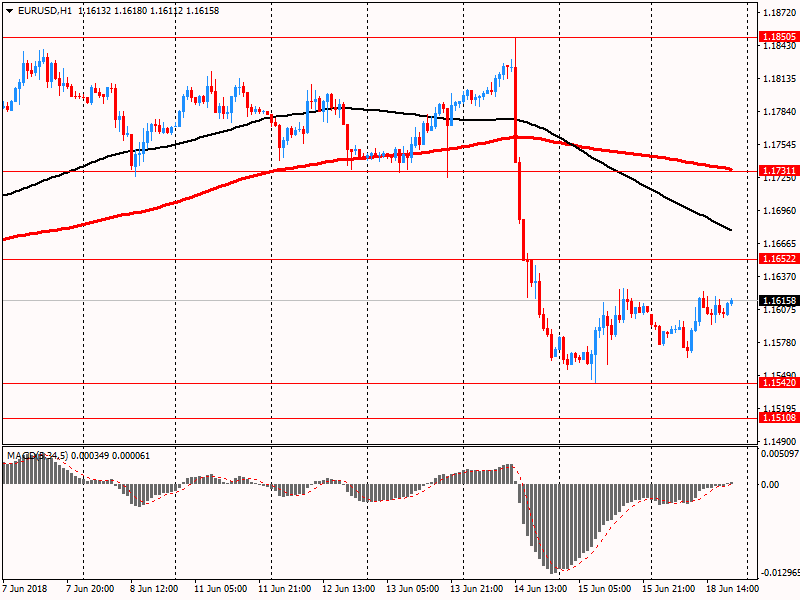The width and height of the screenshot is (800, 600).
Task: Click the 1.16522 red price level label
Action: pos(779,259)
